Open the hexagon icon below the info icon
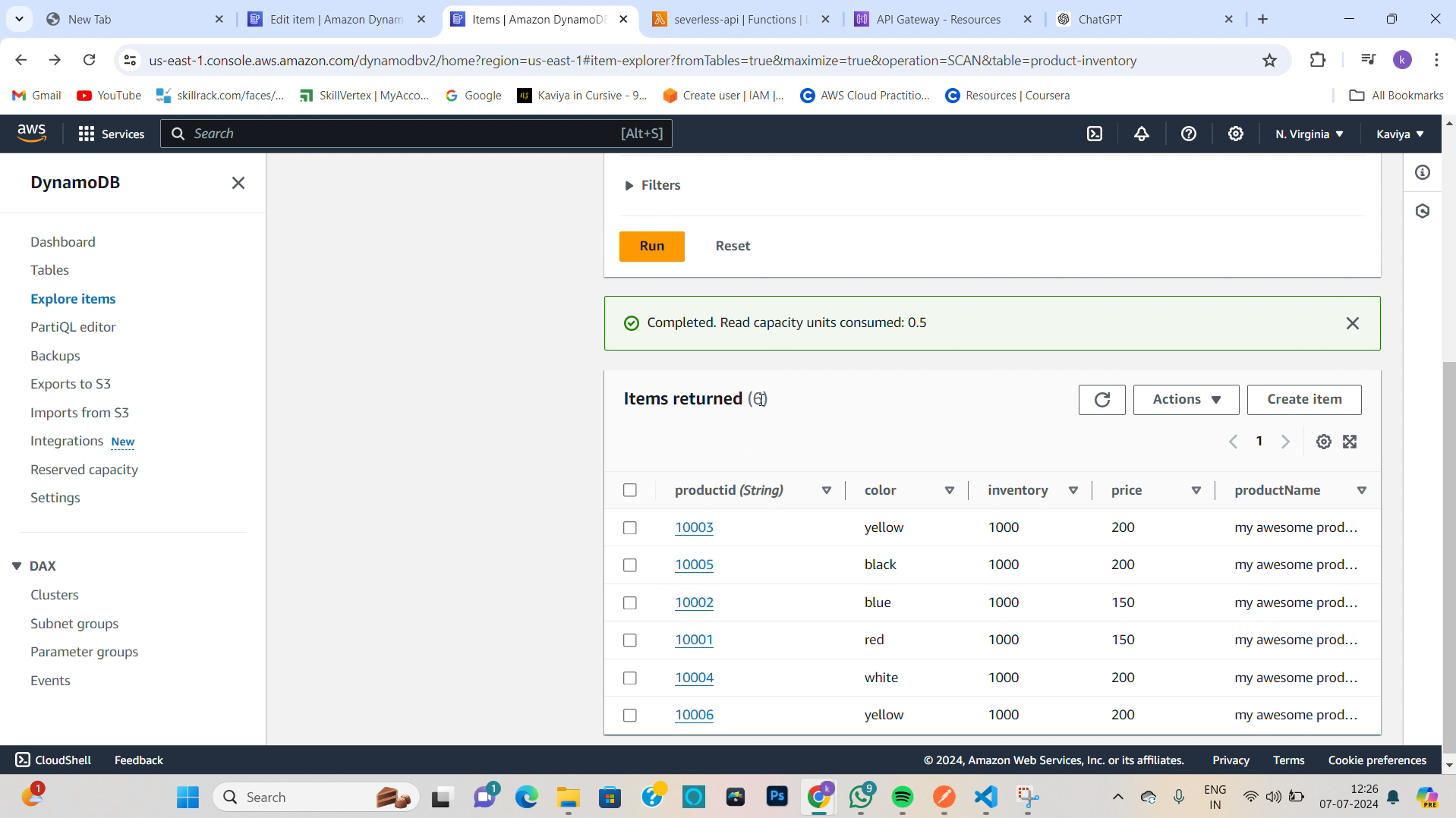This screenshot has width=1456, height=818. click(1423, 211)
